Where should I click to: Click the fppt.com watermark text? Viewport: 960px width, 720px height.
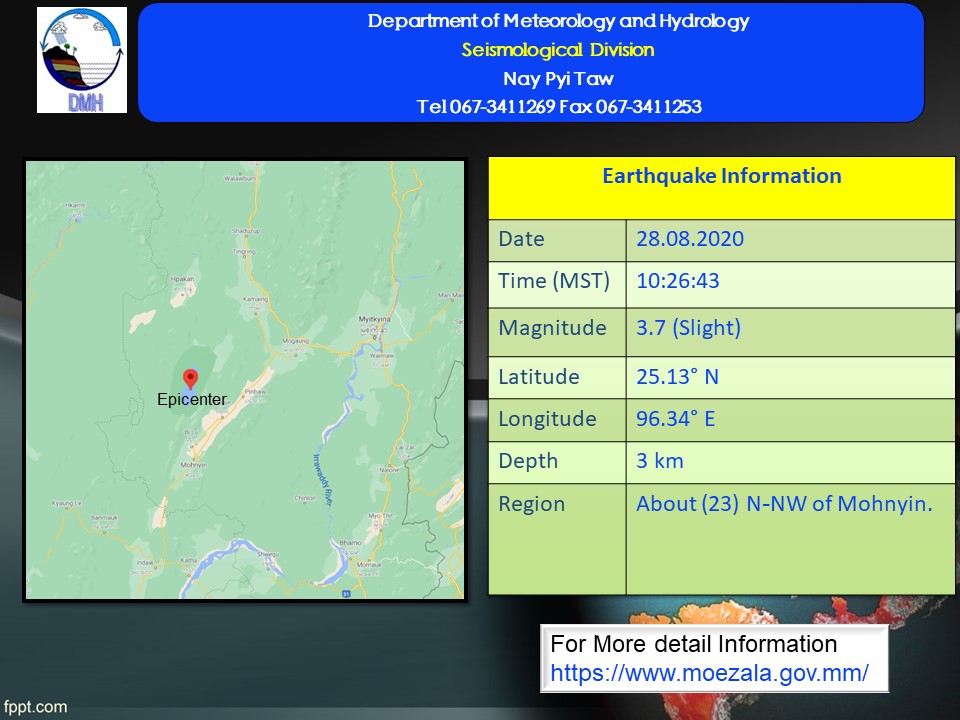[34, 707]
